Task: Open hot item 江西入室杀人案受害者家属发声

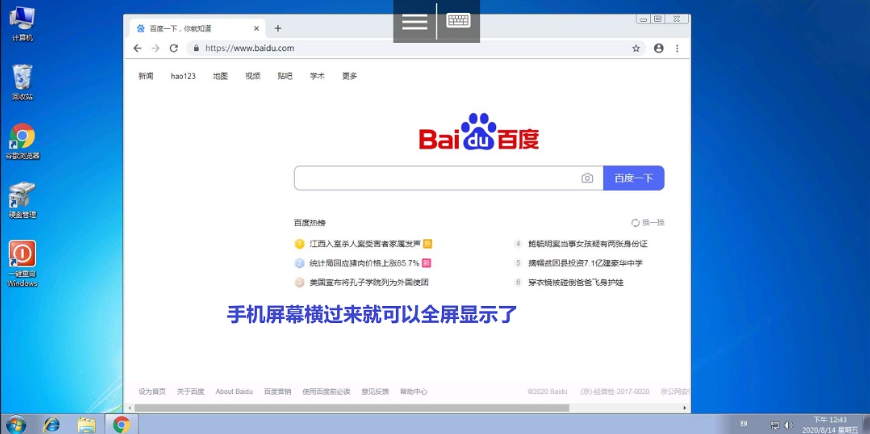Action: coord(365,244)
